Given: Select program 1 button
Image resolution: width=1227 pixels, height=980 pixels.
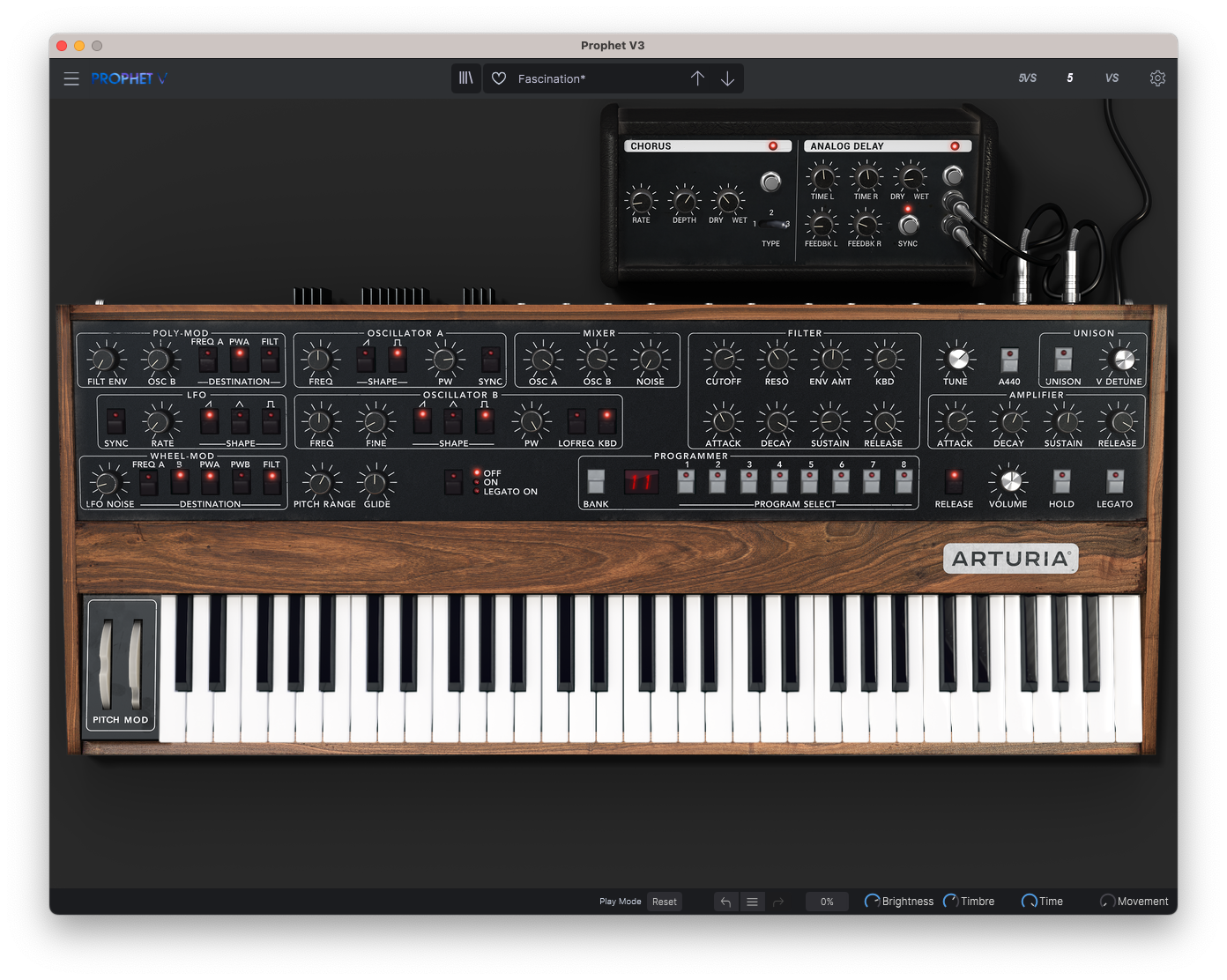Looking at the screenshot, I should [686, 481].
